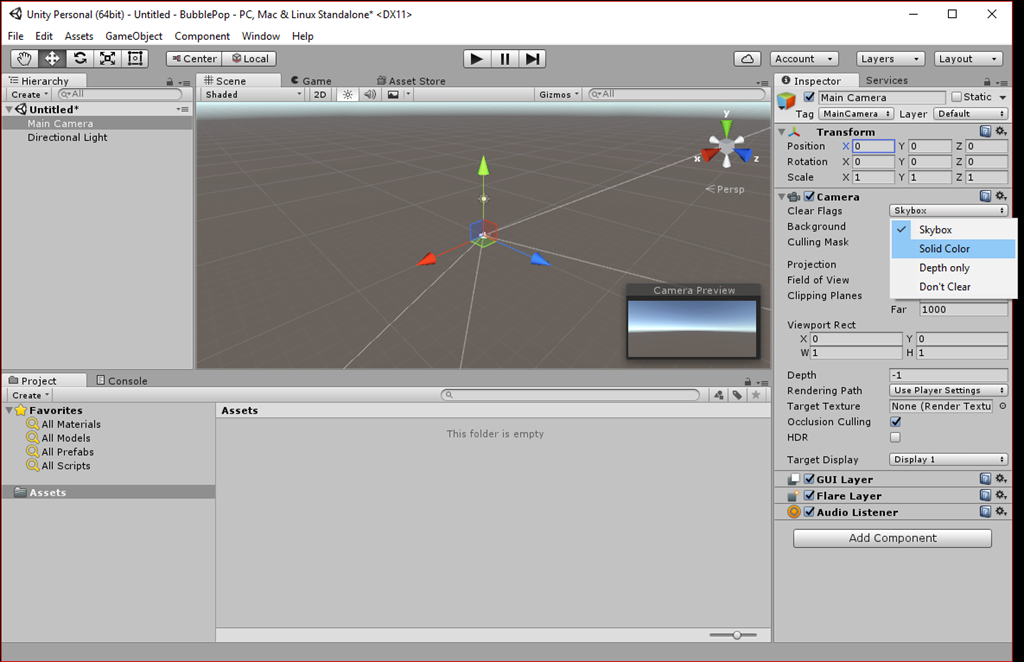
Task: Open Audio Listener gear menu
Action: pos(1000,511)
